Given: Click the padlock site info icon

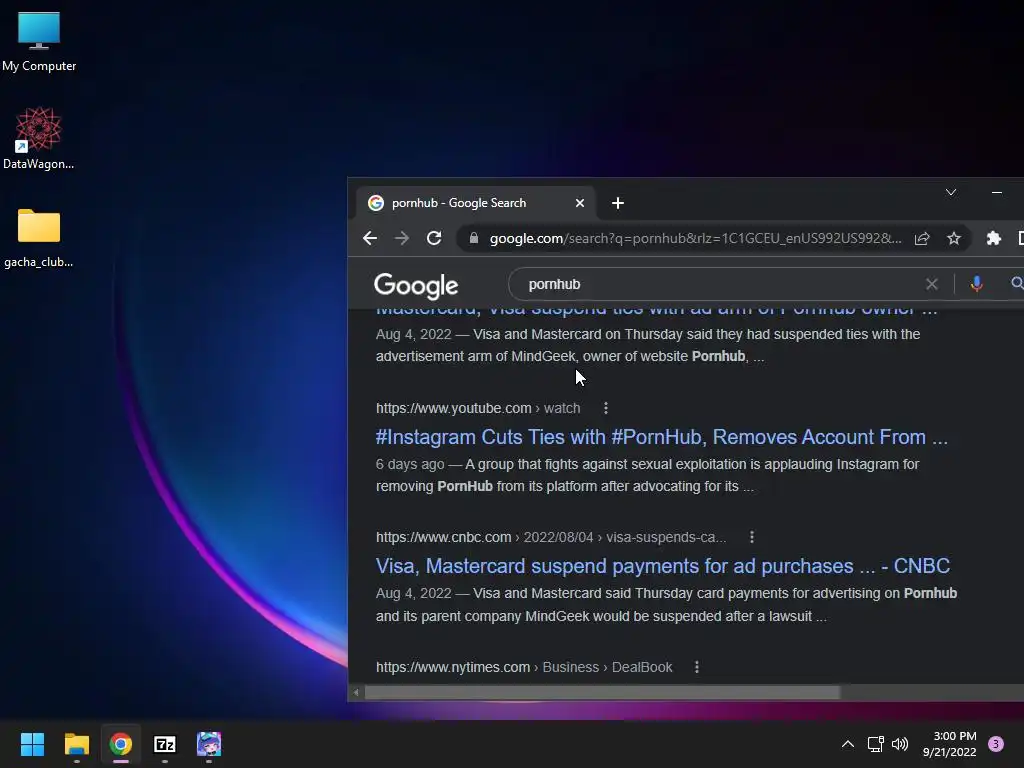Looking at the screenshot, I should tap(473, 238).
